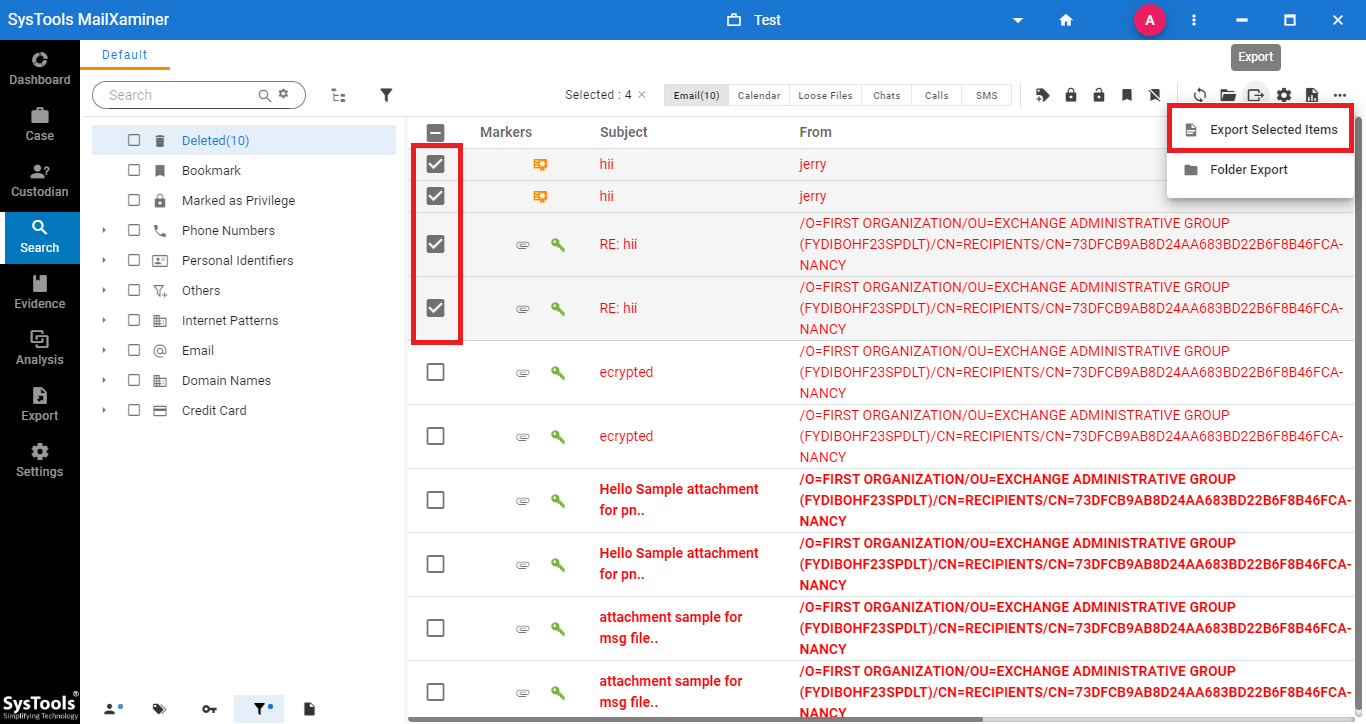
Task: Expand the Internet Patterns tree node
Action: [x=104, y=320]
